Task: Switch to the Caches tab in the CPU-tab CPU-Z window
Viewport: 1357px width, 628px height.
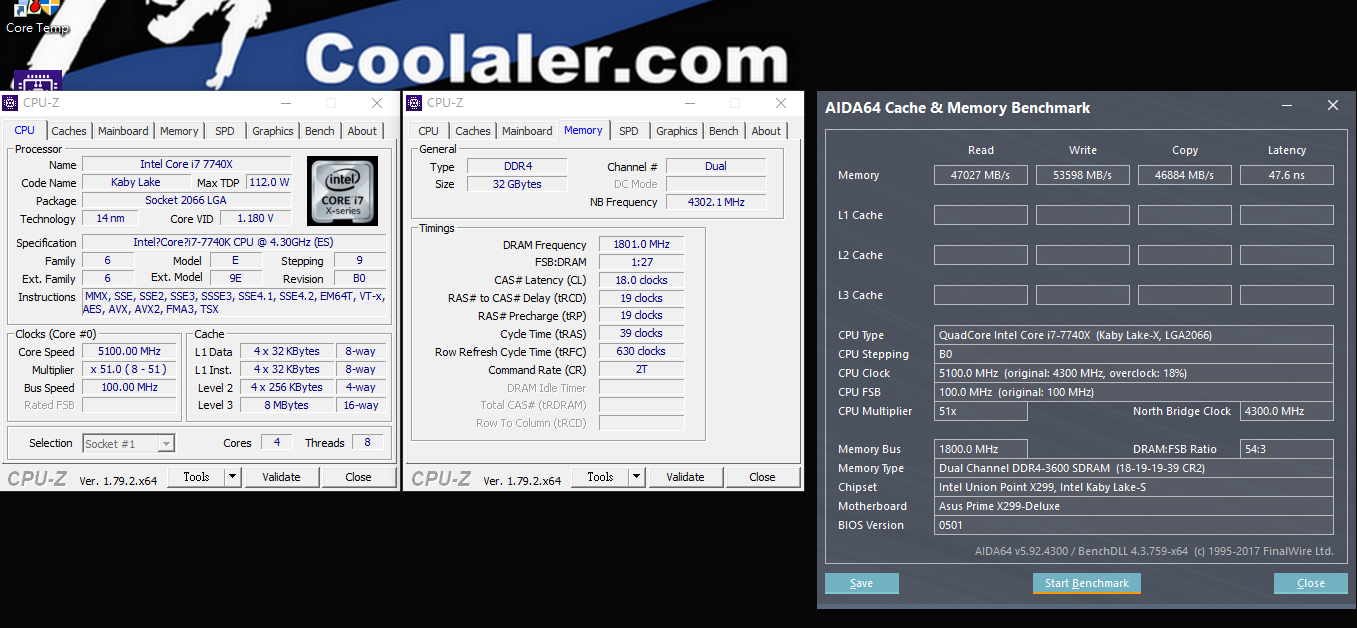Action: click(x=69, y=131)
